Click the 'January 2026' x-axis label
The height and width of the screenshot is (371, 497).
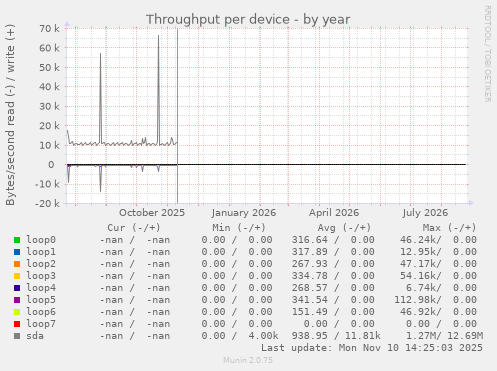[x=244, y=213]
